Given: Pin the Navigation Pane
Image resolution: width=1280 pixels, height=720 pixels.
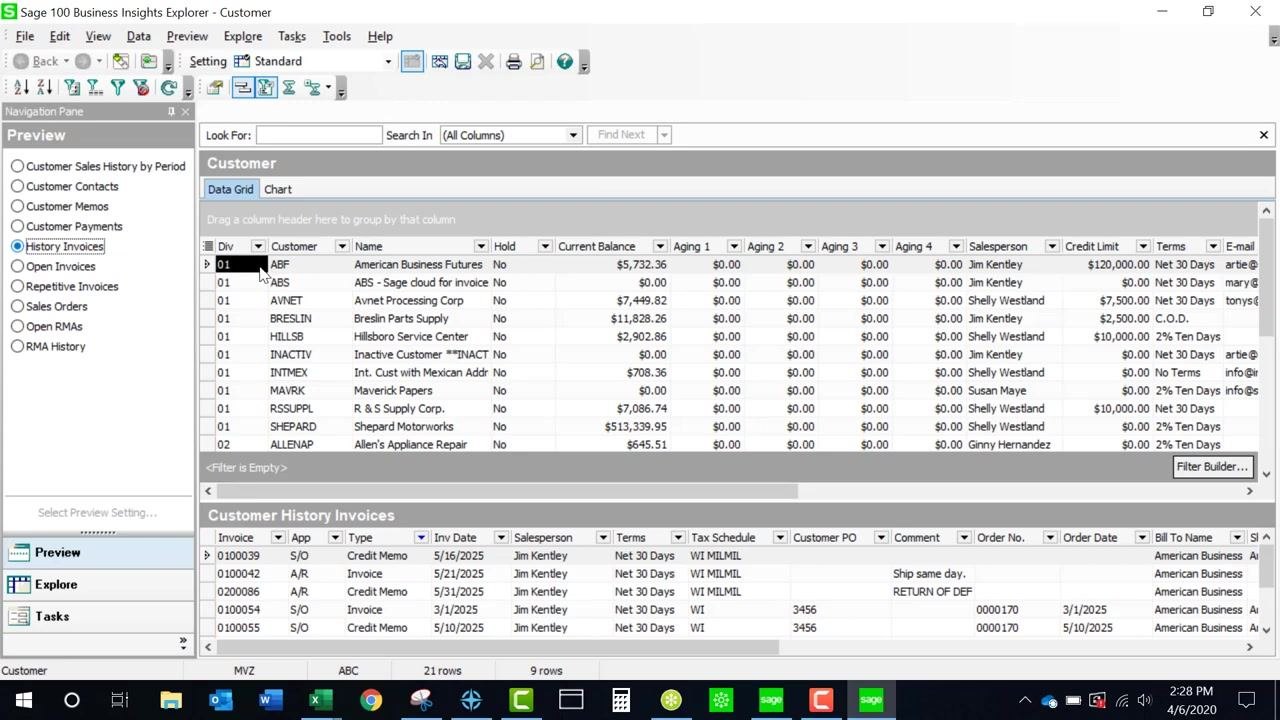Looking at the screenshot, I should pyautogui.click(x=171, y=111).
